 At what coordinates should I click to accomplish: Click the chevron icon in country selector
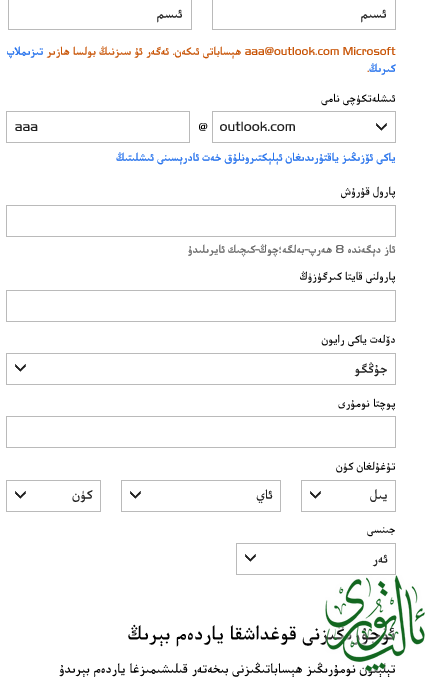(x=20, y=368)
